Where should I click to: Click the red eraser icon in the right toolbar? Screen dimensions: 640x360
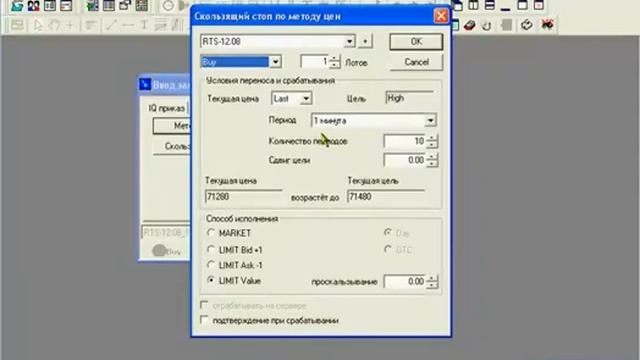[470, 25]
